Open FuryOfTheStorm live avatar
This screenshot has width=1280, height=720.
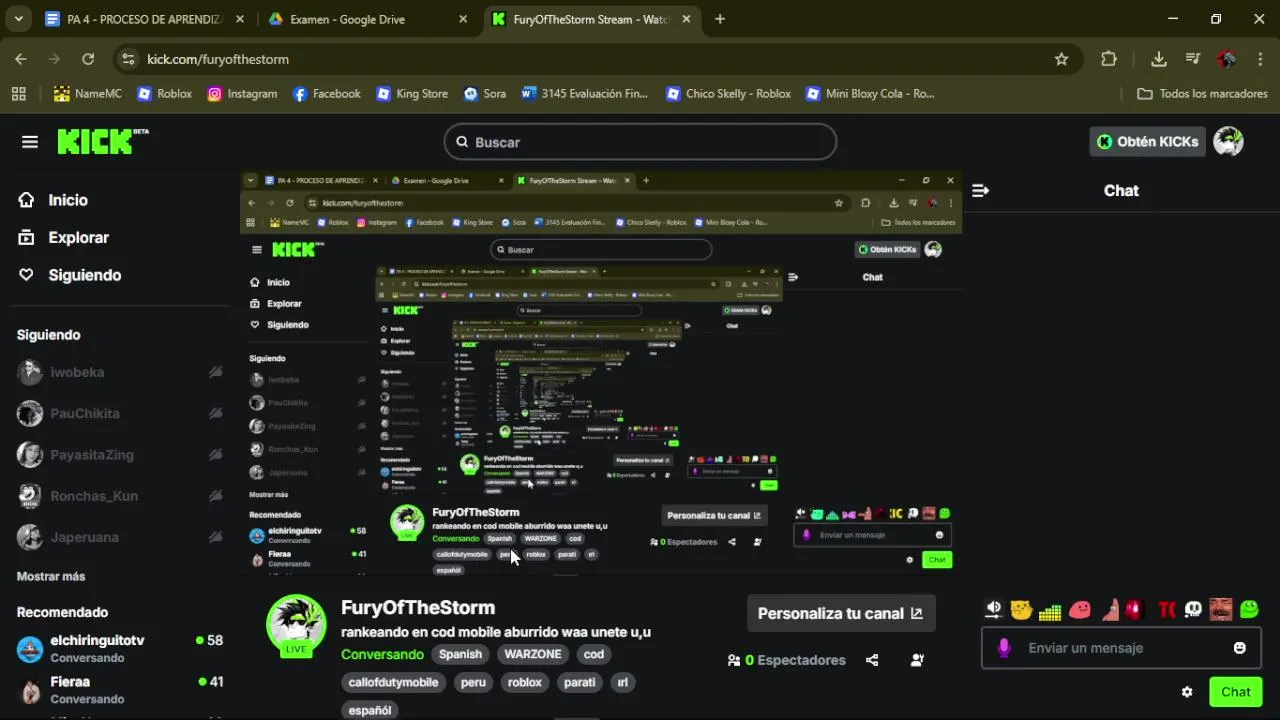tap(296, 625)
